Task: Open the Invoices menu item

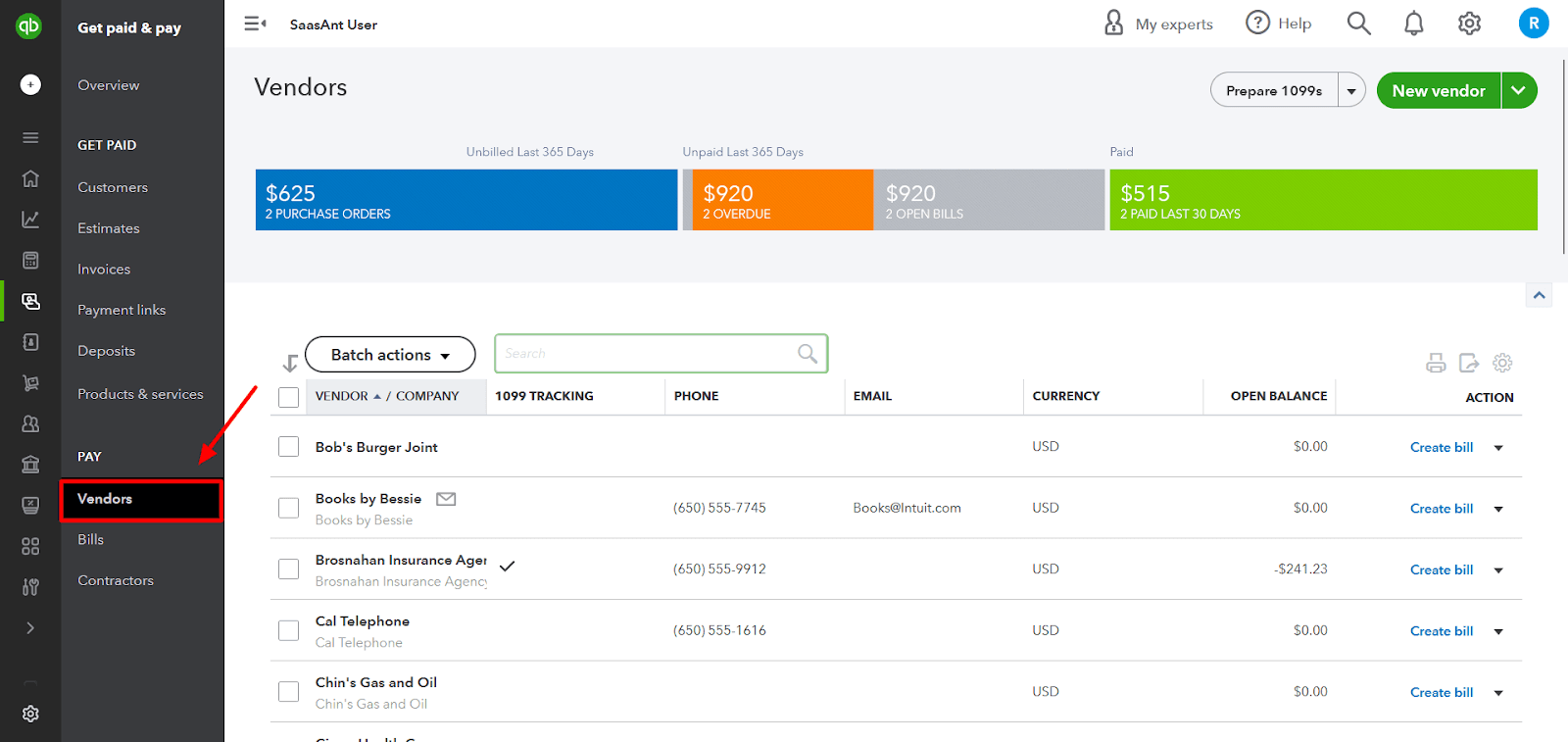Action: click(x=104, y=270)
